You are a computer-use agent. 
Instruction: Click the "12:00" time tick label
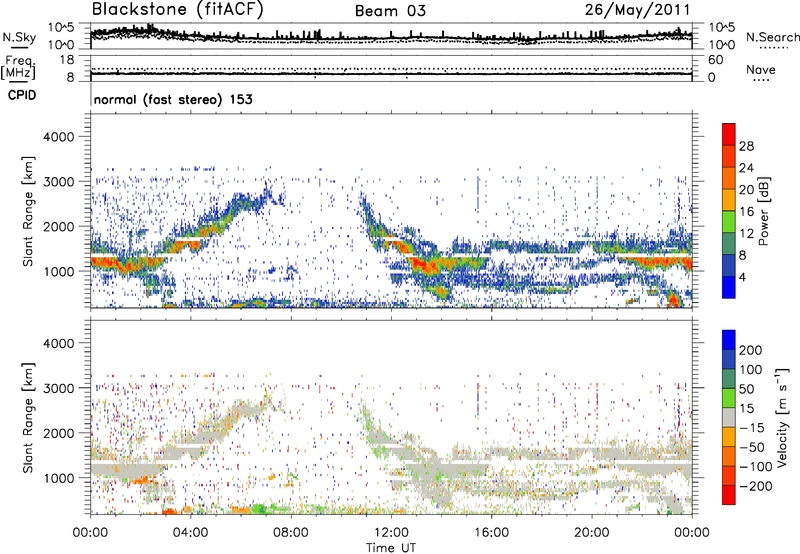pos(391,533)
